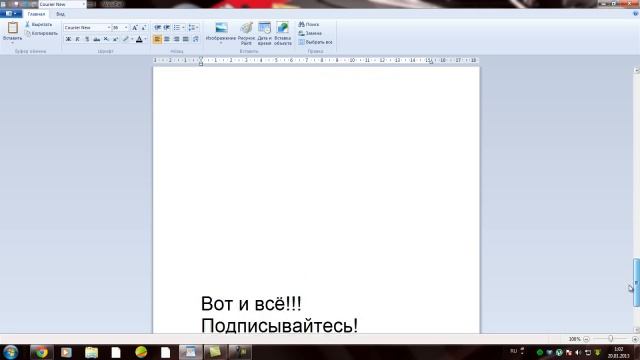Open the line spacing options
Viewport: 640px width, 360px height.
(x=193, y=27)
